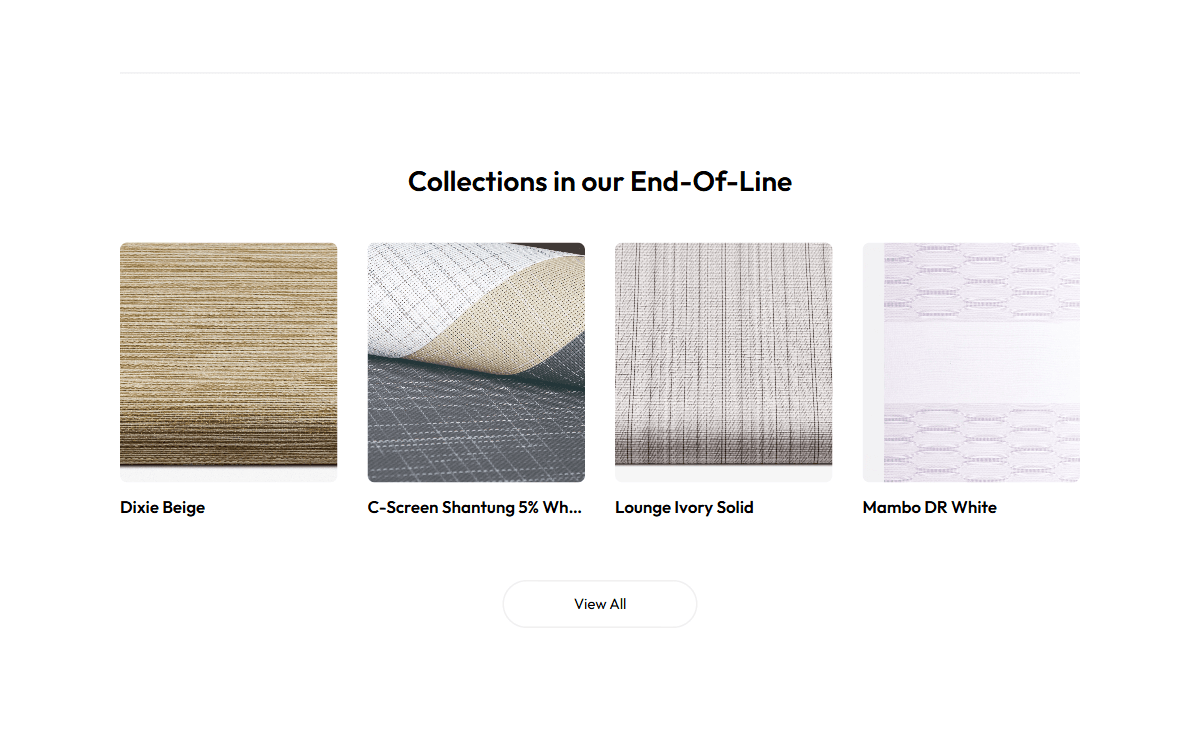Open the C-Screen Shantung fabric image
This screenshot has height=748, width=1199.
(x=476, y=361)
